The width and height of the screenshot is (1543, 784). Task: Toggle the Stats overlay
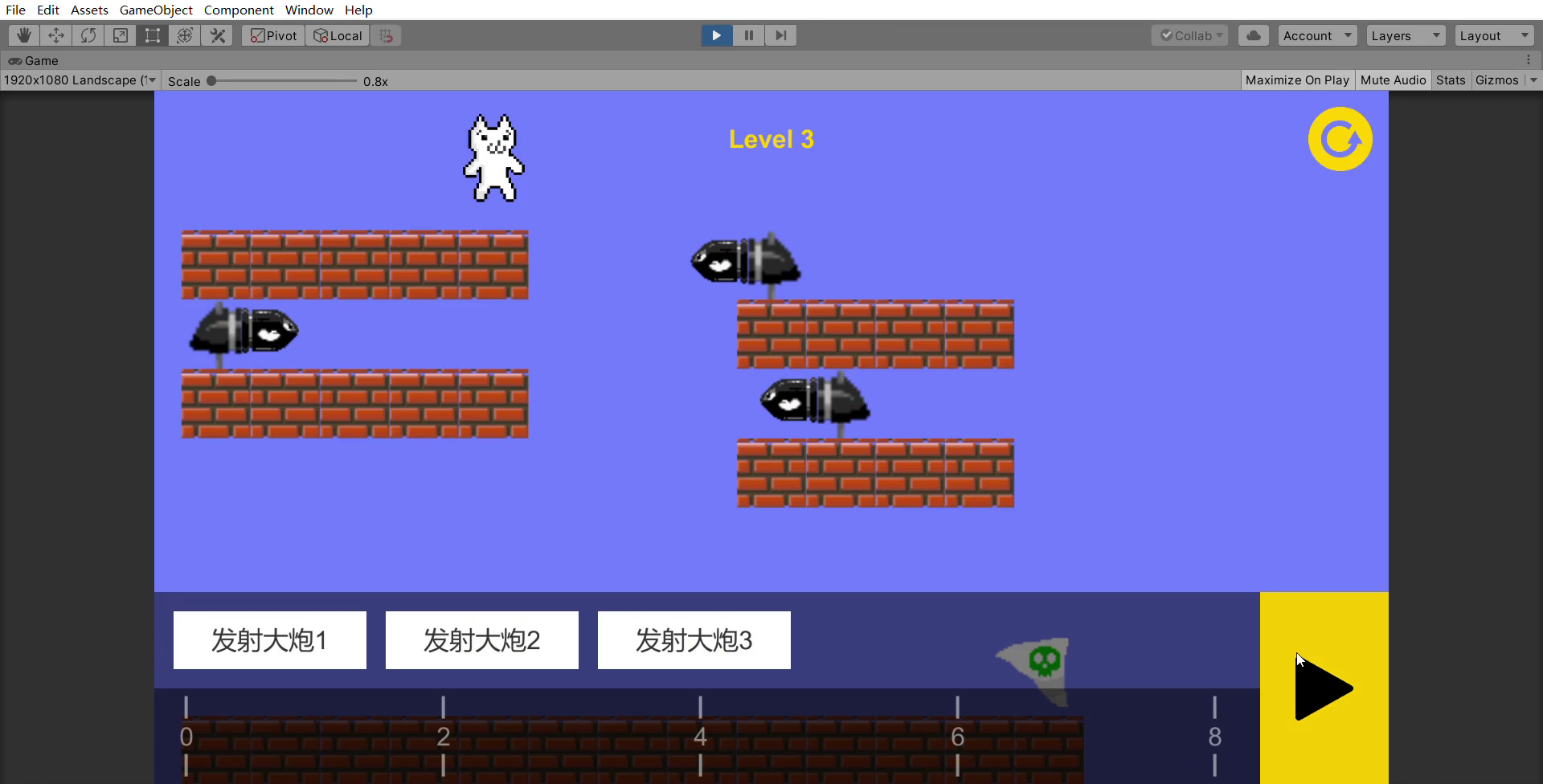pyautogui.click(x=1451, y=80)
